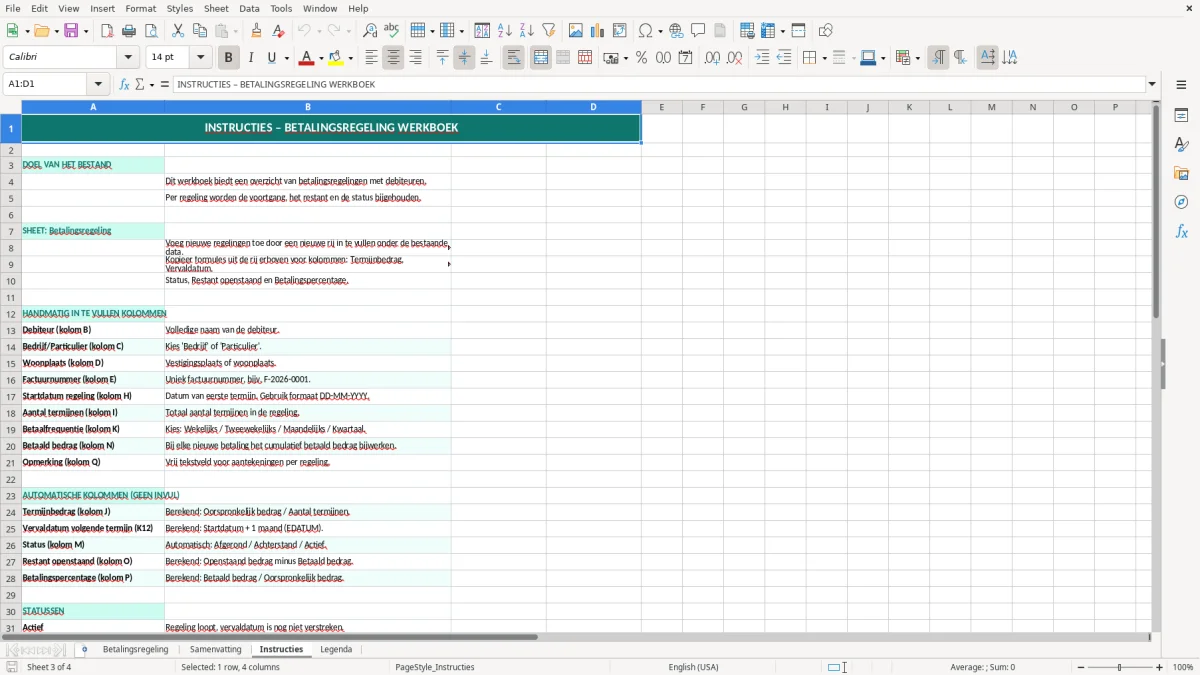The image size is (1200, 675).
Task: Open the Font Size dropdown
Action: click(x=200, y=58)
